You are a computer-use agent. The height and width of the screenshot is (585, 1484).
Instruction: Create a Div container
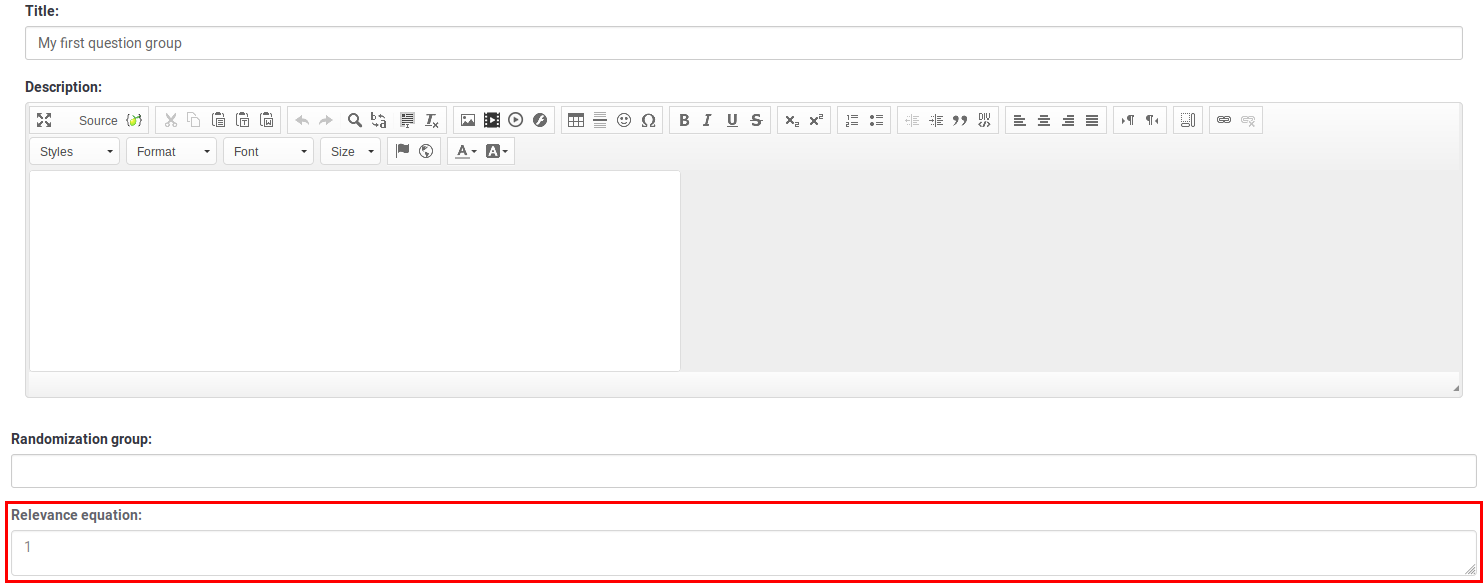[x=984, y=120]
